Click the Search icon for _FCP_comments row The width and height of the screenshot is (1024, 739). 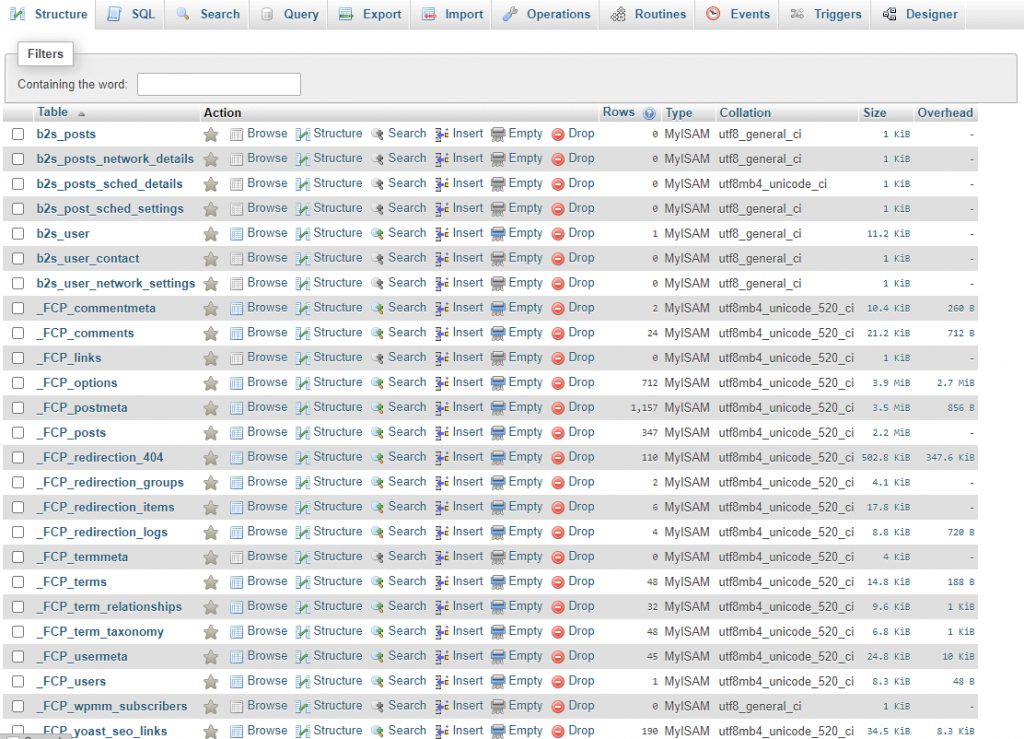(378, 333)
